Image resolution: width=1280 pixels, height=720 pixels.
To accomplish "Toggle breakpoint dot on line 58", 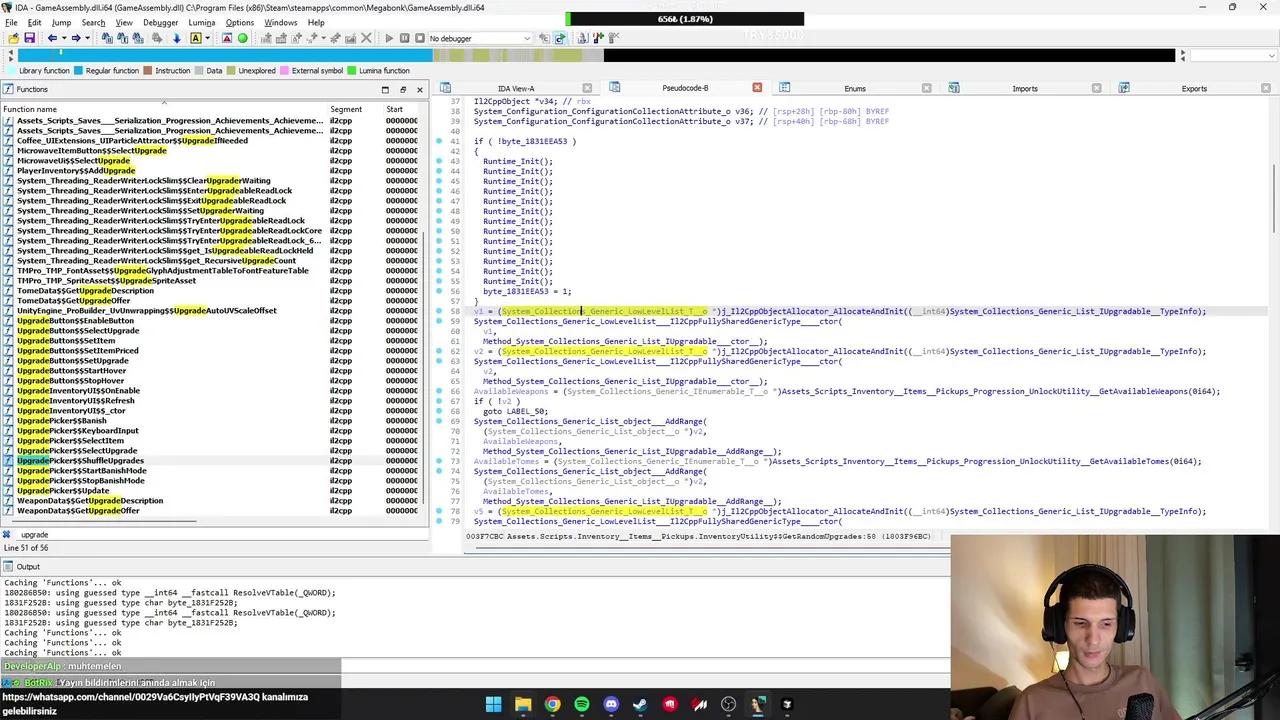I will coord(439,311).
